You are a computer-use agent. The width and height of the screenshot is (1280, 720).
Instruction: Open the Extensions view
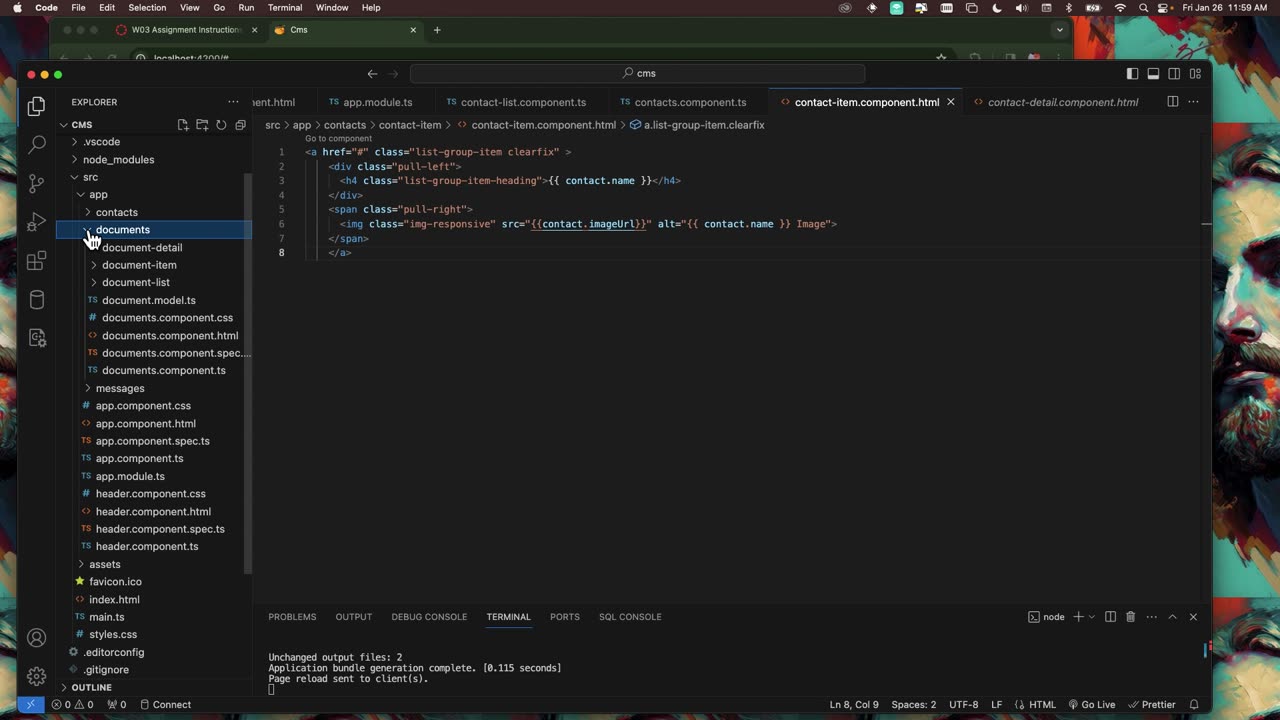pos(37,261)
